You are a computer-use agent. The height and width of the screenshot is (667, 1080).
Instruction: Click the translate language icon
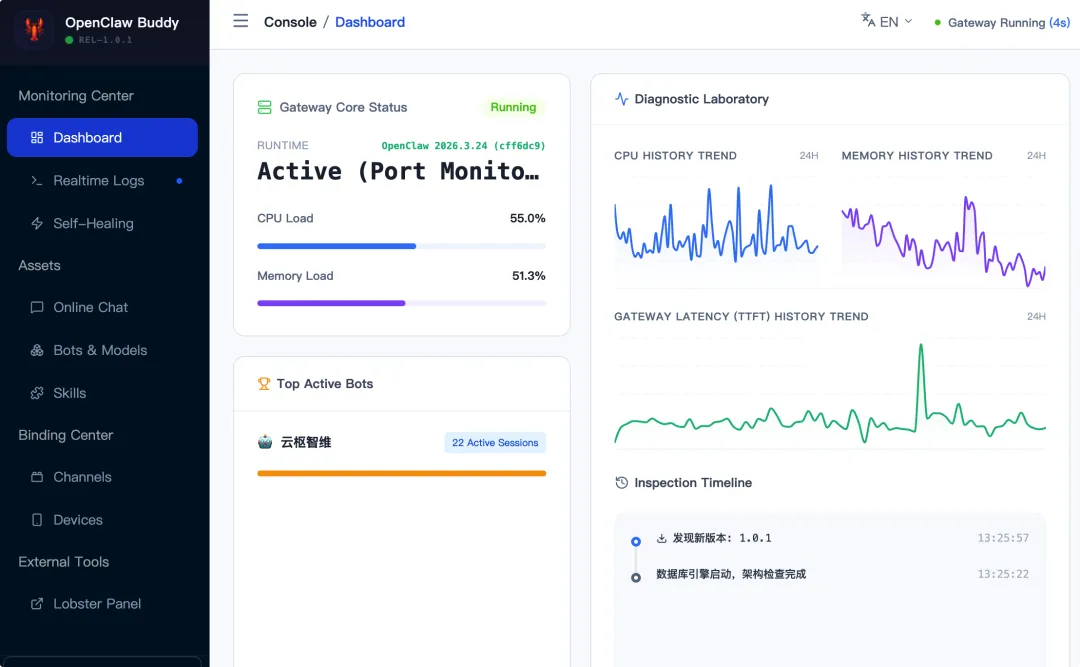click(868, 20)
